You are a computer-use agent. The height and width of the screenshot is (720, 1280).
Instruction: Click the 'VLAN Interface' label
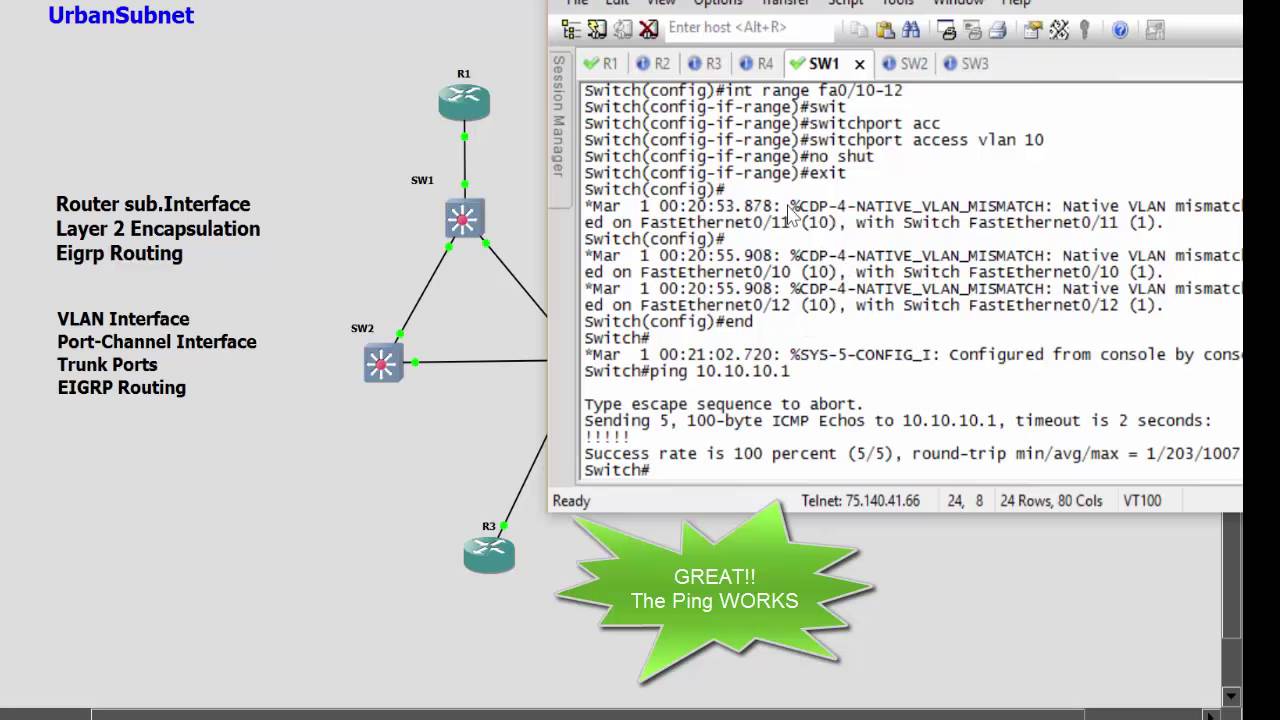[x=123, y=319]
